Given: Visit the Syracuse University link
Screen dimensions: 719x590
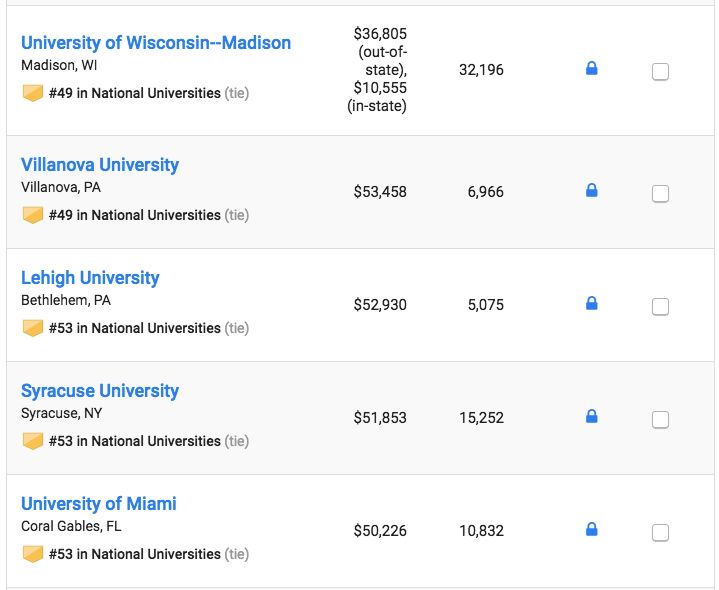Looking at the screenshot, I should point(100,391).
